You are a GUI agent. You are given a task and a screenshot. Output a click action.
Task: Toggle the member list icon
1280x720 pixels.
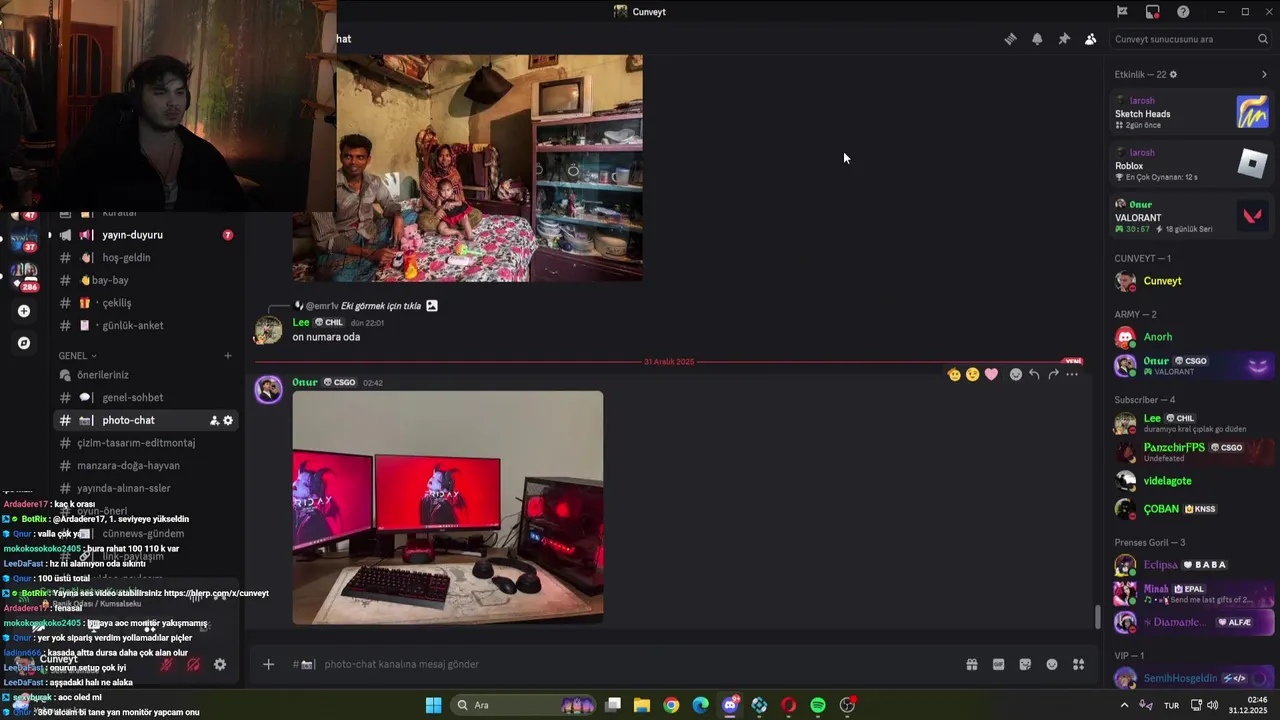1090,39
